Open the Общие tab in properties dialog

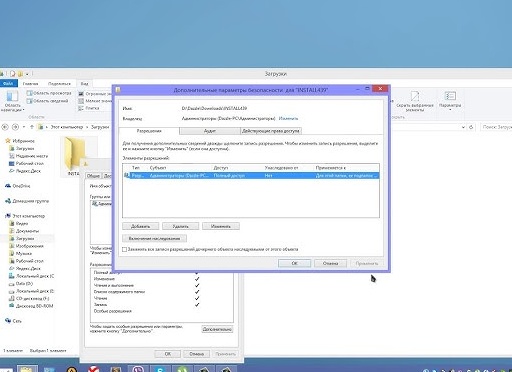pos(93,176)
